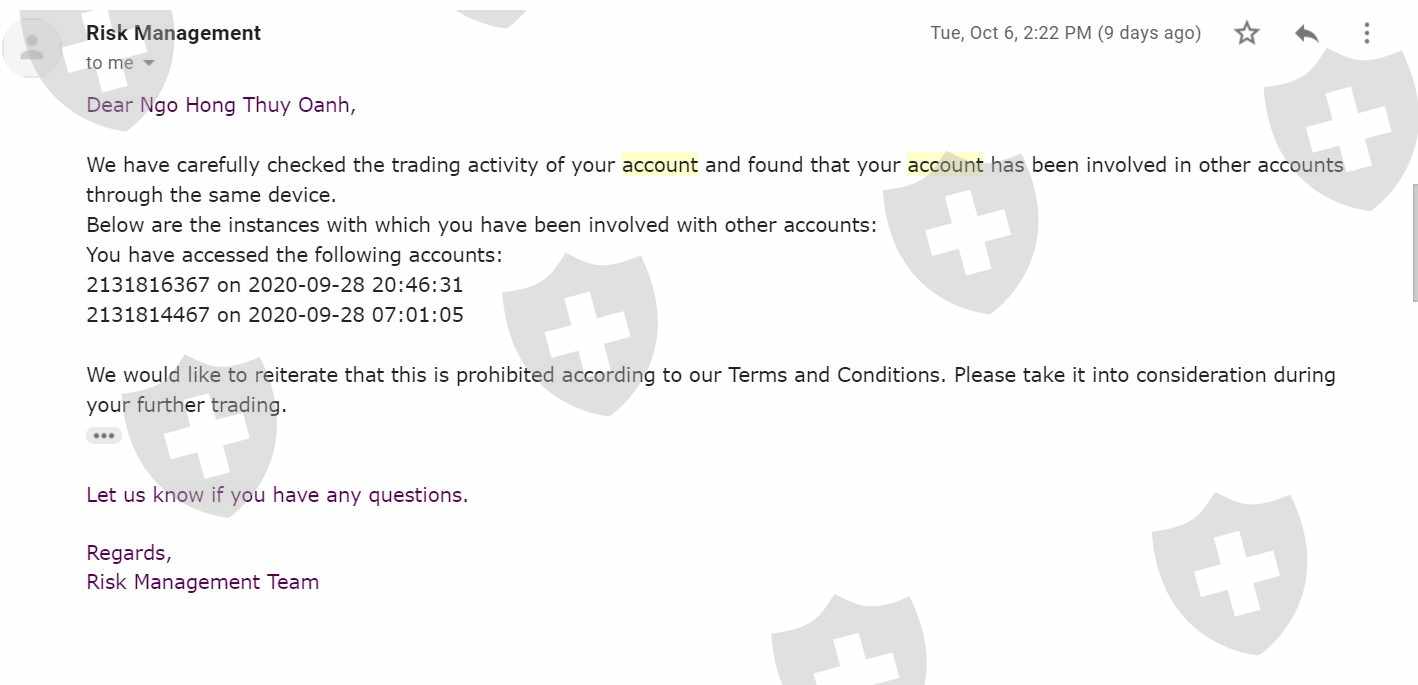The image size is (1418, 685).
Task: Click the "Risk Management Team" signature
Action: click(203, 582)
